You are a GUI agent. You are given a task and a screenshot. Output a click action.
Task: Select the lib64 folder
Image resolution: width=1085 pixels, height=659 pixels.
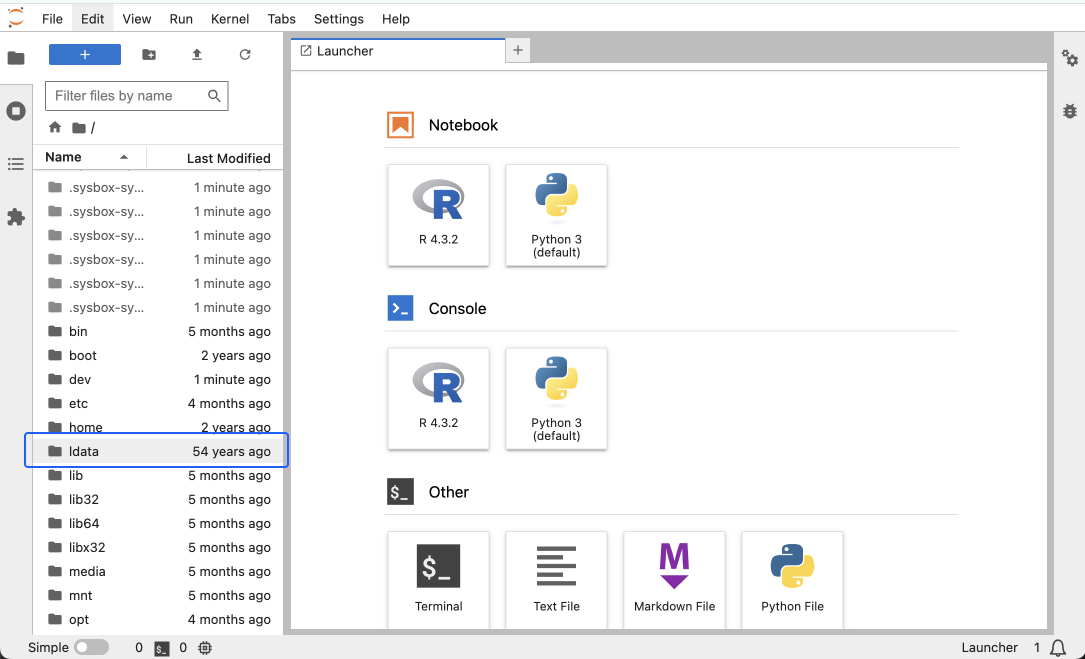[158, 523]
